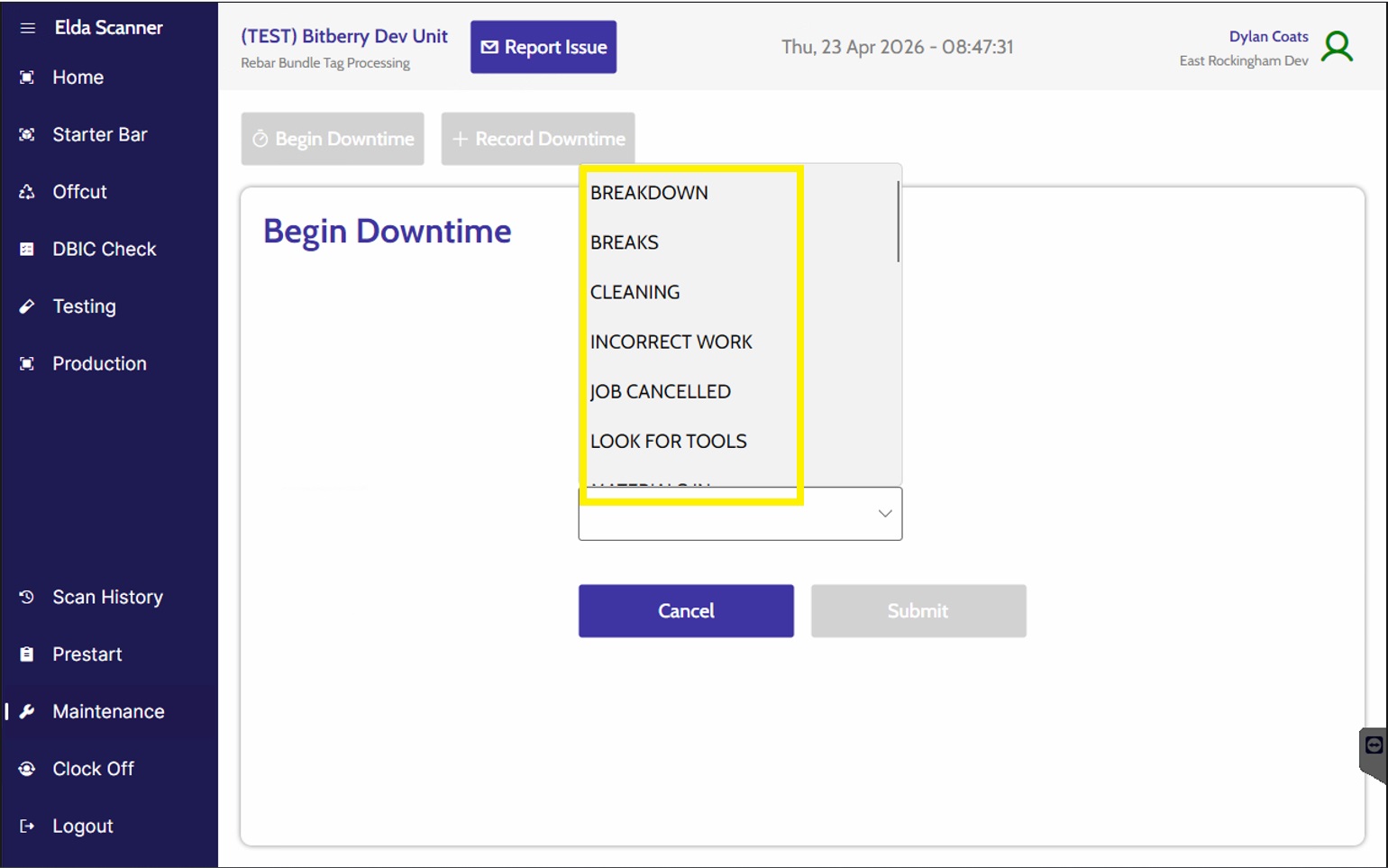Click the envelope icon in Report Issue
Viewport: 1388px width, 868px height.
click(489, 47)
